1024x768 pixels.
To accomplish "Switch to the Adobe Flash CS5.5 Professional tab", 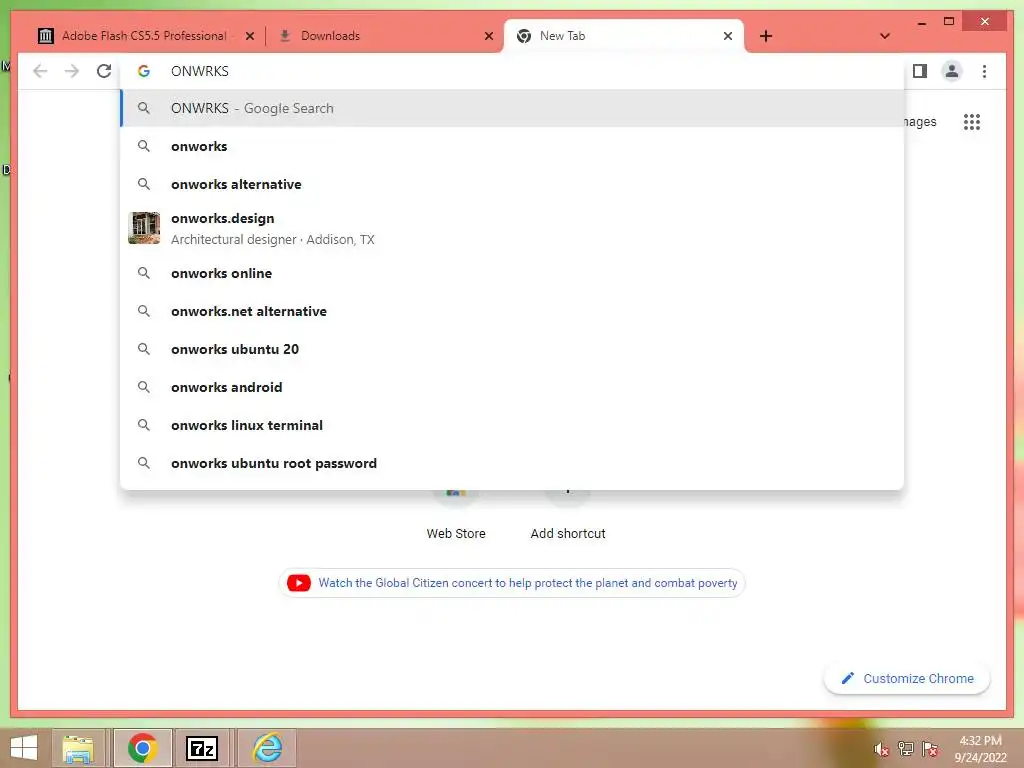I will [145, 36].
